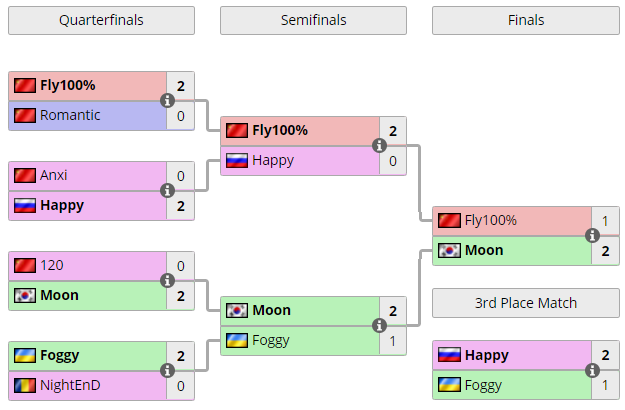Open info icon for Foggy vs NightEnD match
The image size is (625, 410).
point(167,371)
